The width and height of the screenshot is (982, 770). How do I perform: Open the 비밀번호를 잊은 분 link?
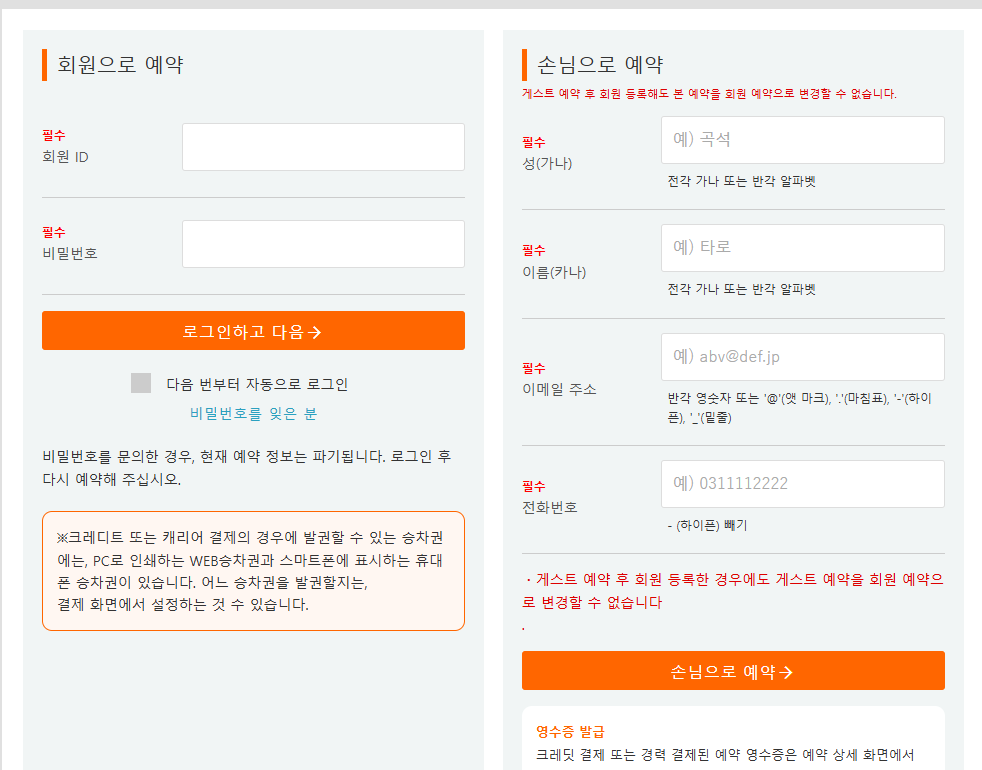click(253, 414)
